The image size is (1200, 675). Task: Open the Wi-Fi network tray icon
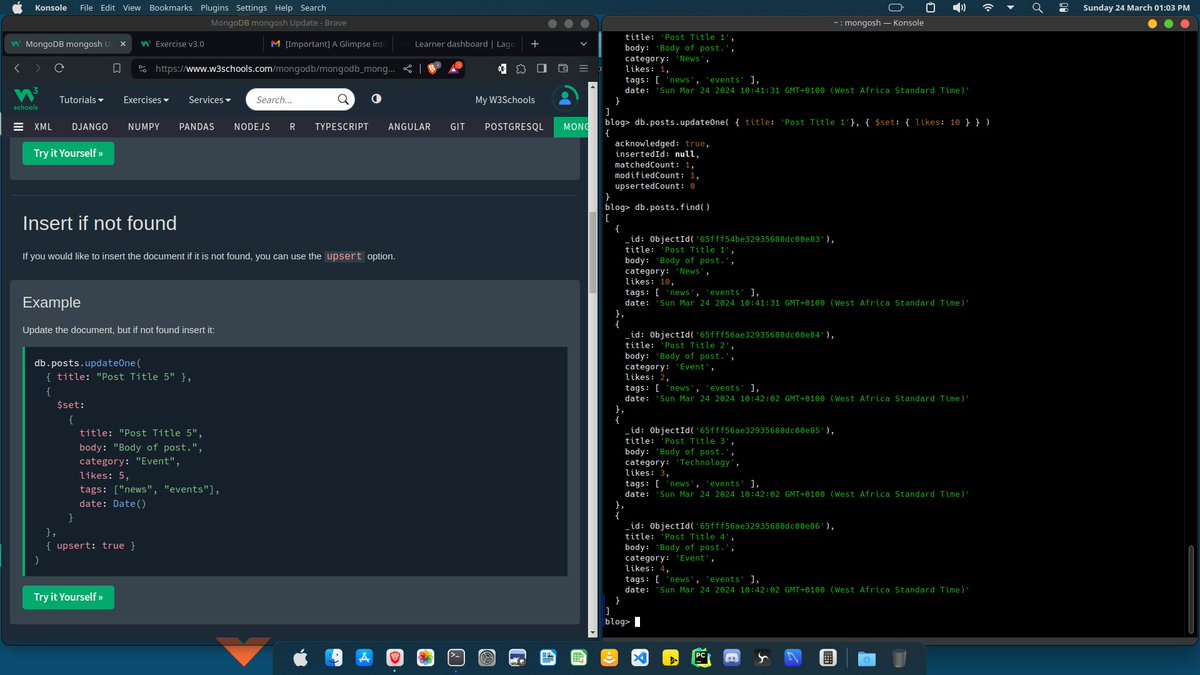[x=989, y=7]
